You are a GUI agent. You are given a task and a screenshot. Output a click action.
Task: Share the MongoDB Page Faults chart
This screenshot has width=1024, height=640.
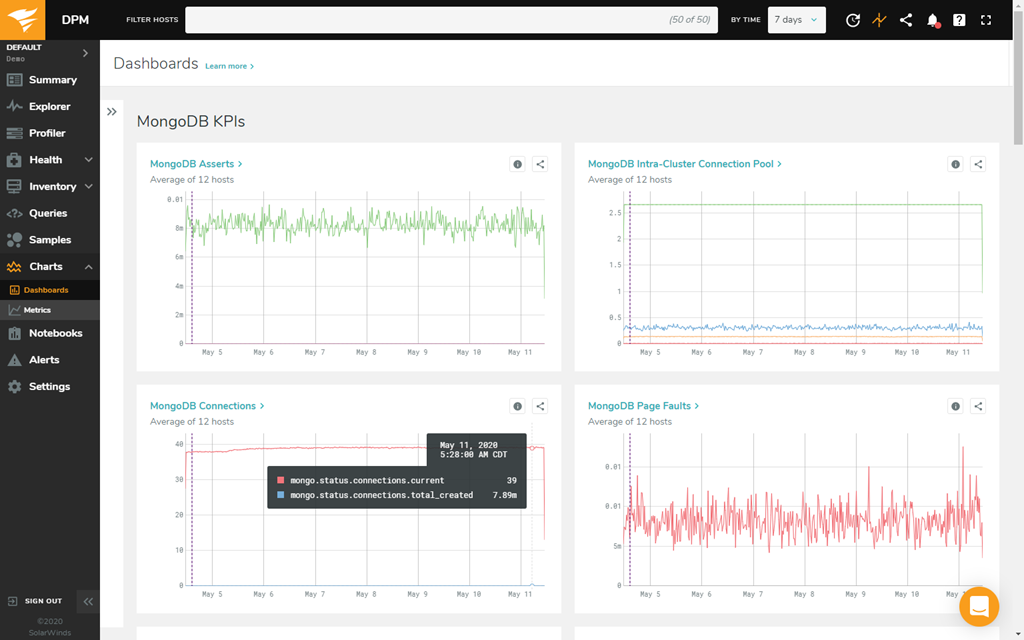(x=978, y=406)
